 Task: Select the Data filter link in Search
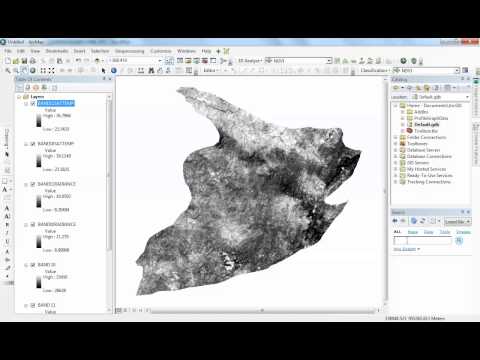click(429, 232)
